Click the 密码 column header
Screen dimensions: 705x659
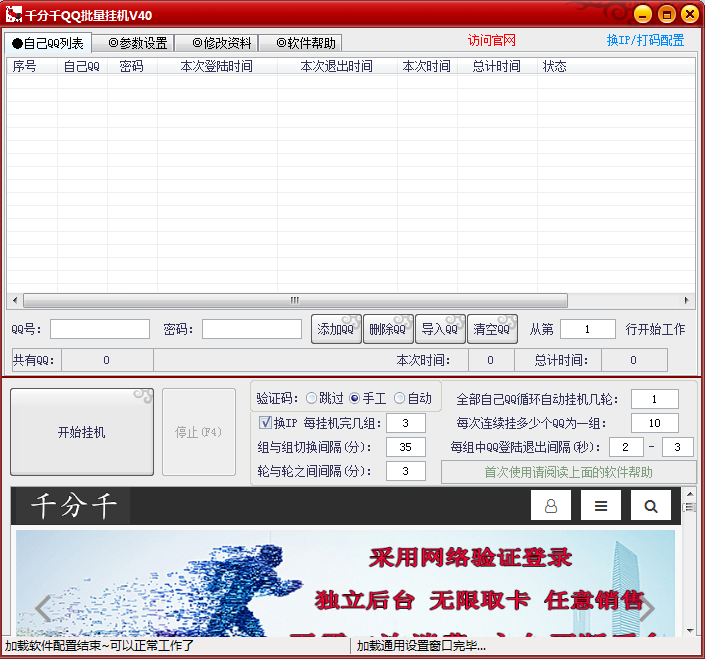pyautogui.click(x=132, y=66)
